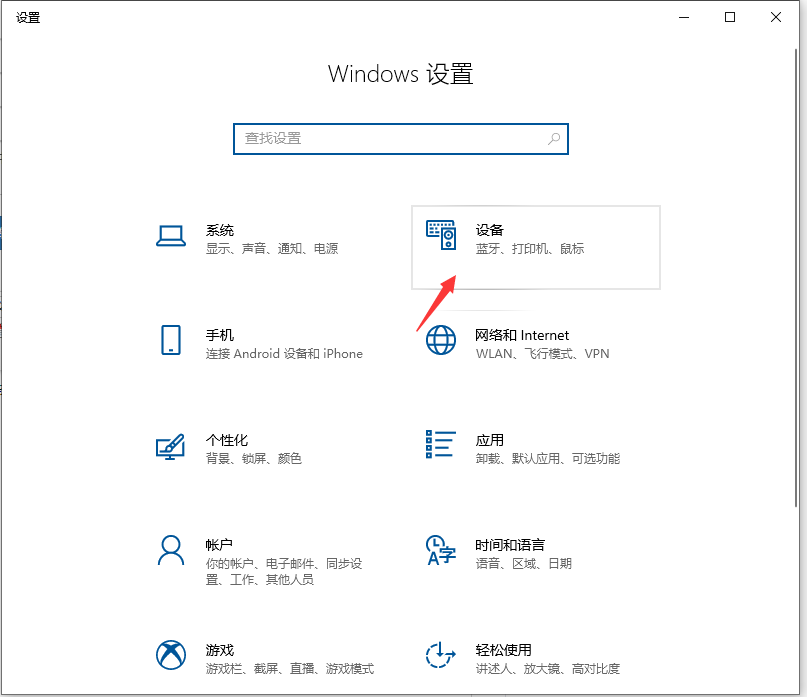
Task: Click the clock and letter icon for 时间和语言
Action: pyautogui.click(x=441, y=550)
